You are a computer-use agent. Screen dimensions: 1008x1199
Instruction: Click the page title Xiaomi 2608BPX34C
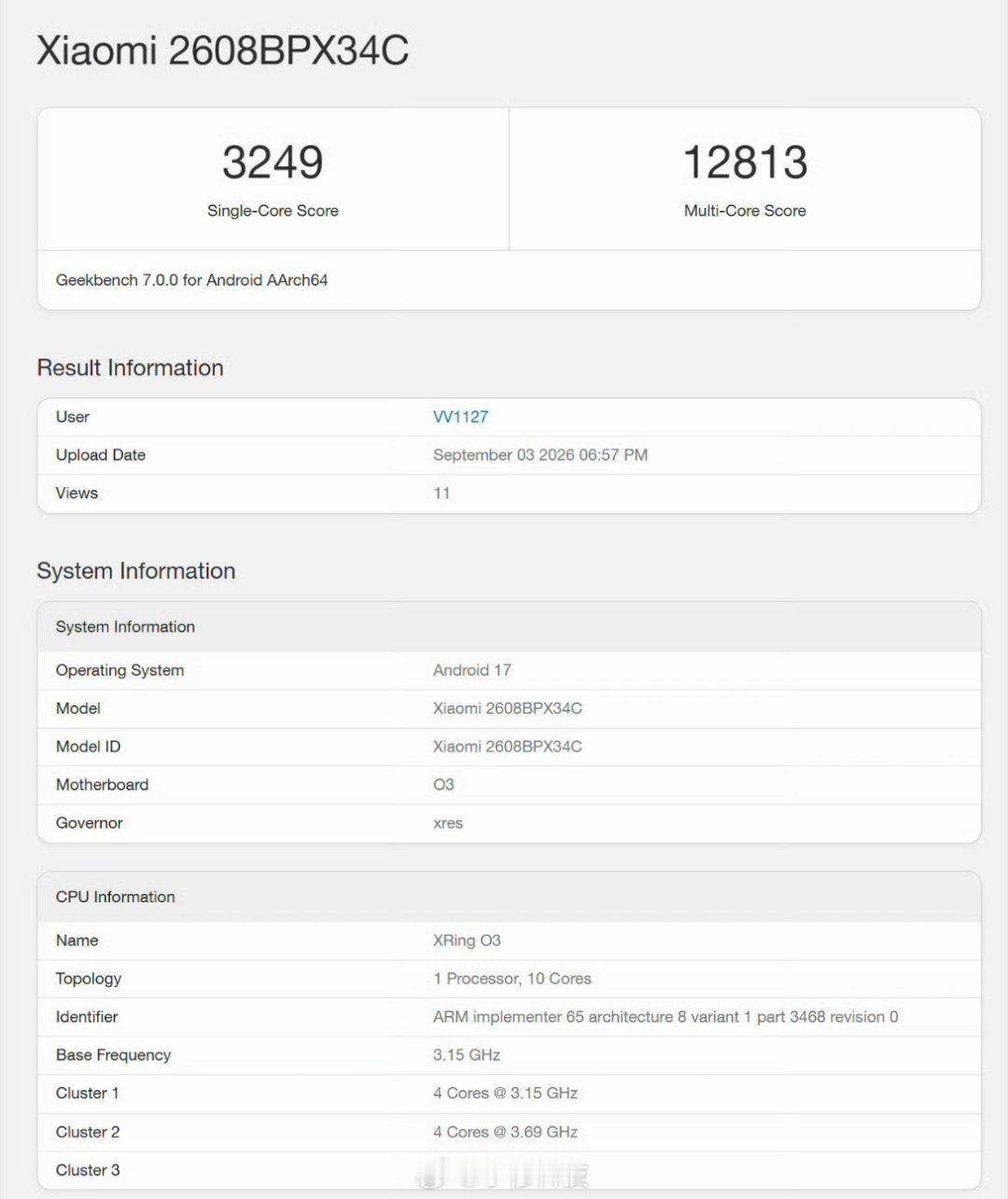222,50
